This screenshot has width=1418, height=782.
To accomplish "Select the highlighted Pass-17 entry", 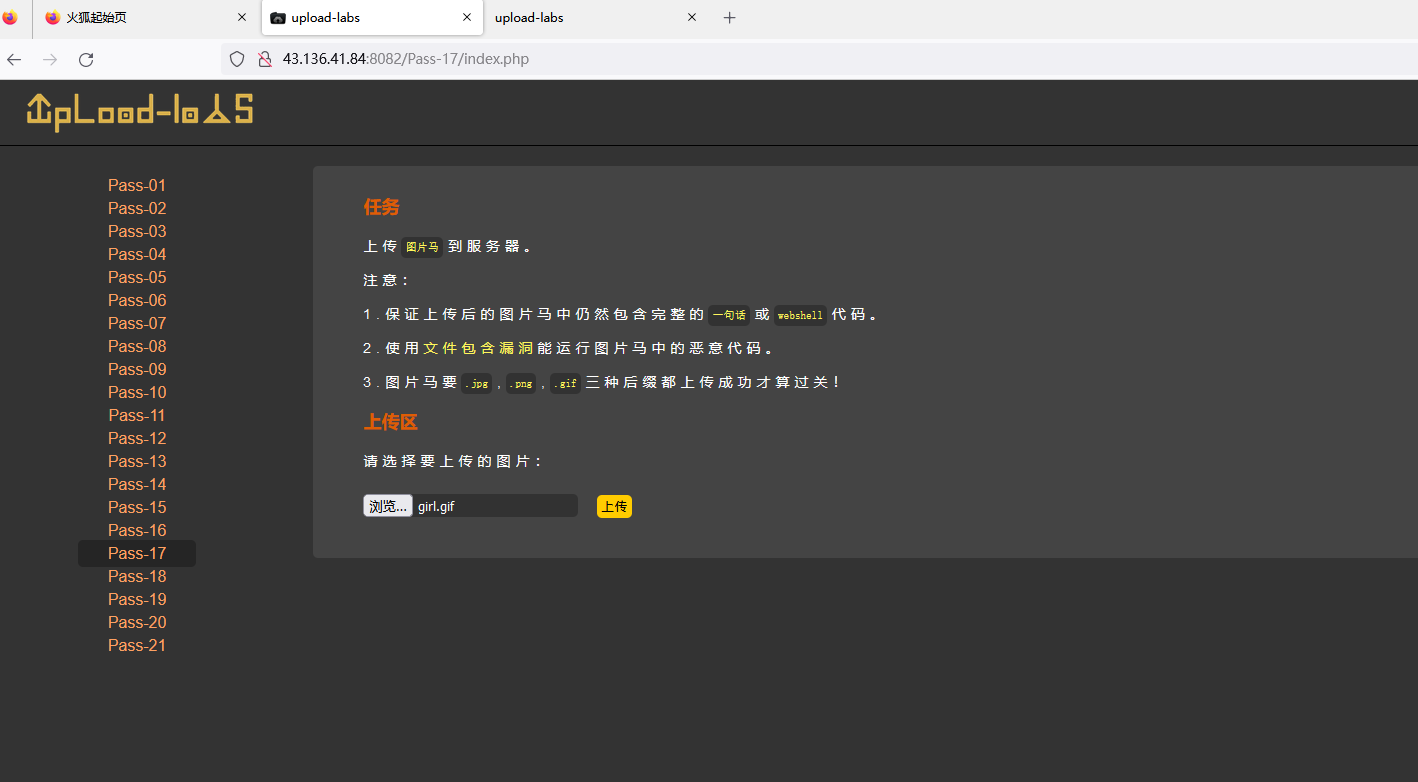I will (x=137, y=553).
